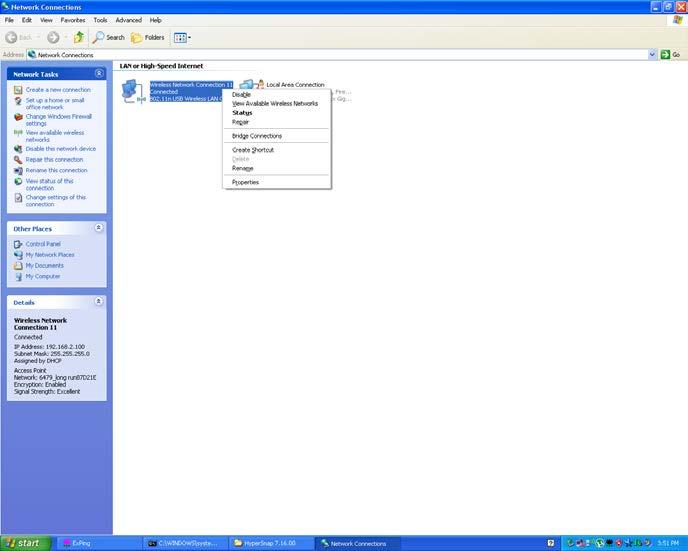Click the Create a new connection icon

[18, 90]
